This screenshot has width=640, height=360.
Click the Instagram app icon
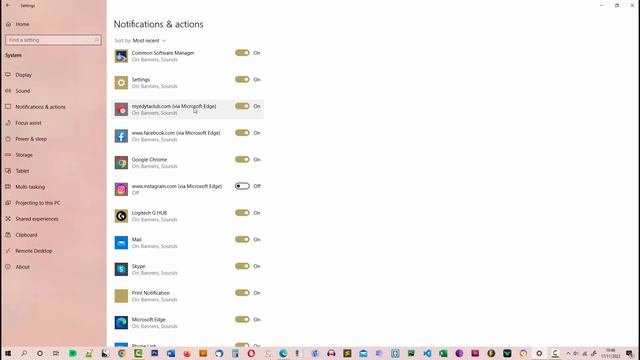(x=121, y=189)
